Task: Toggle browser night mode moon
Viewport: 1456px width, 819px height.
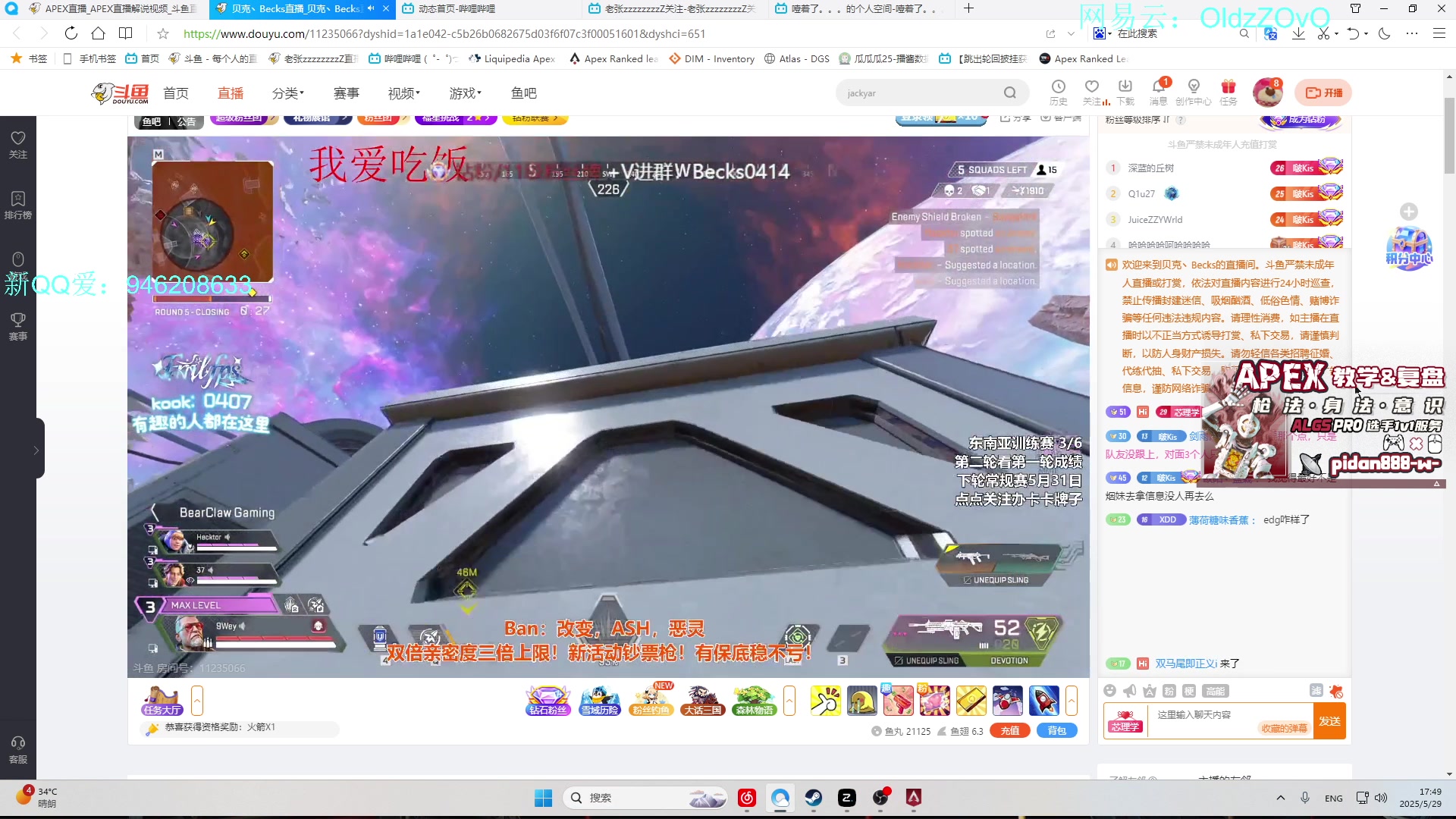Action: pyautogui.click(x=1385, y=33)
